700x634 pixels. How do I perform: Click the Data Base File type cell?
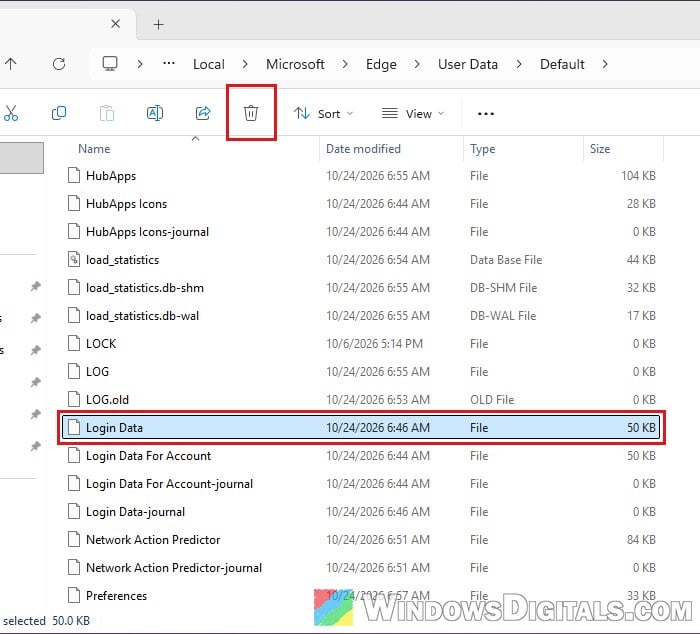pyautogui.click(x=506, y=260)
